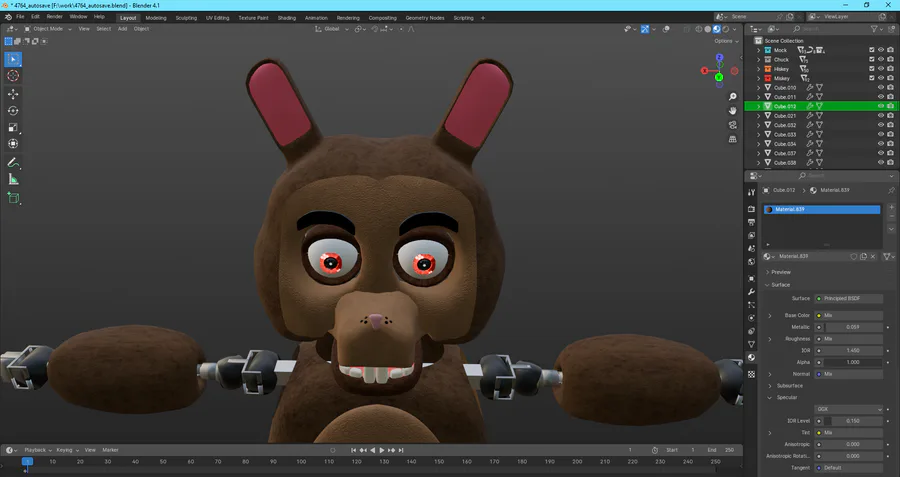The width and height of the screenshot is (900, 477).
Task: Expand the Base Color row
Action: (770, 315)
